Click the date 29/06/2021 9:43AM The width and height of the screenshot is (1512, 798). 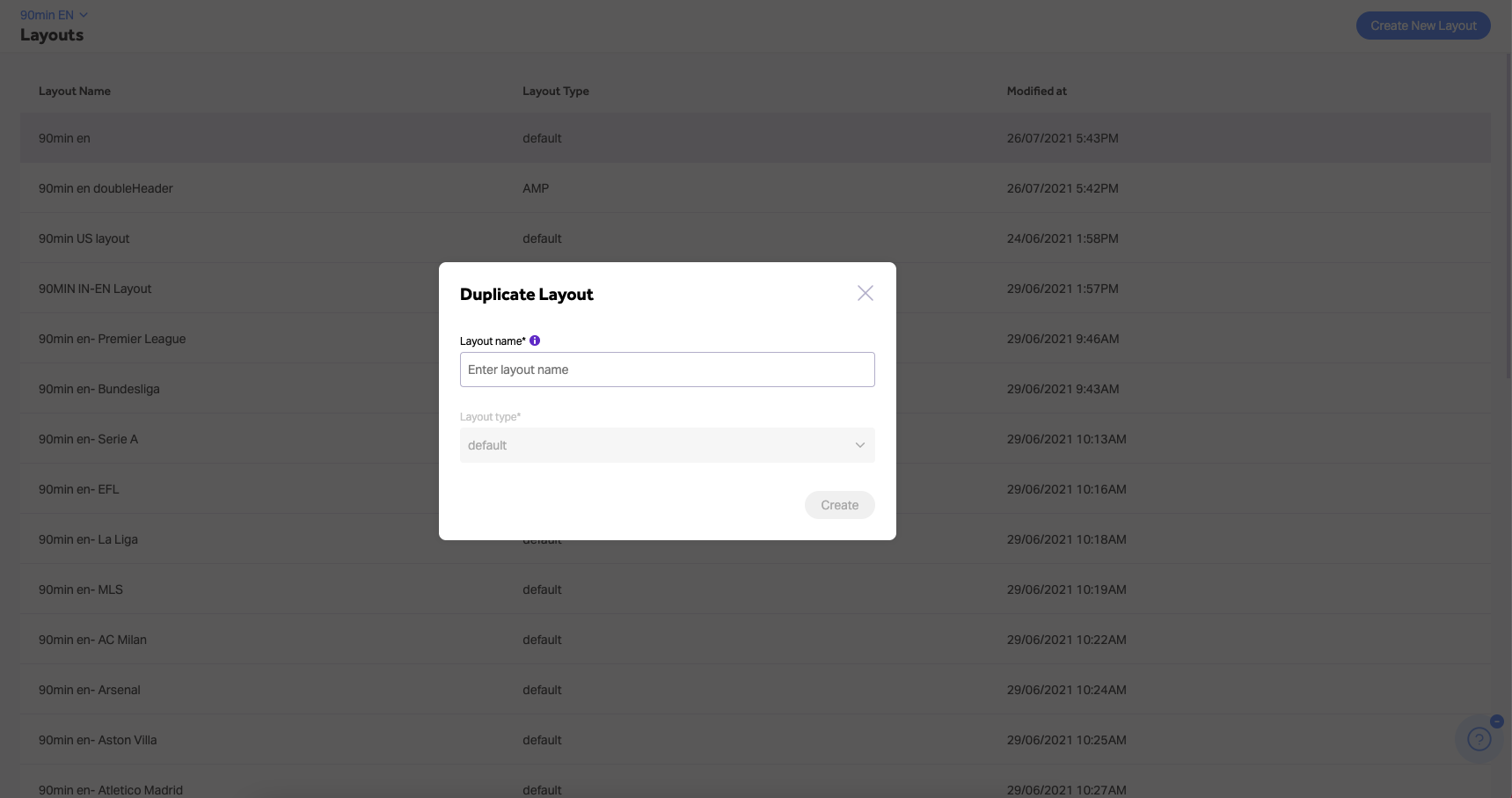(x=1063, y=389)
